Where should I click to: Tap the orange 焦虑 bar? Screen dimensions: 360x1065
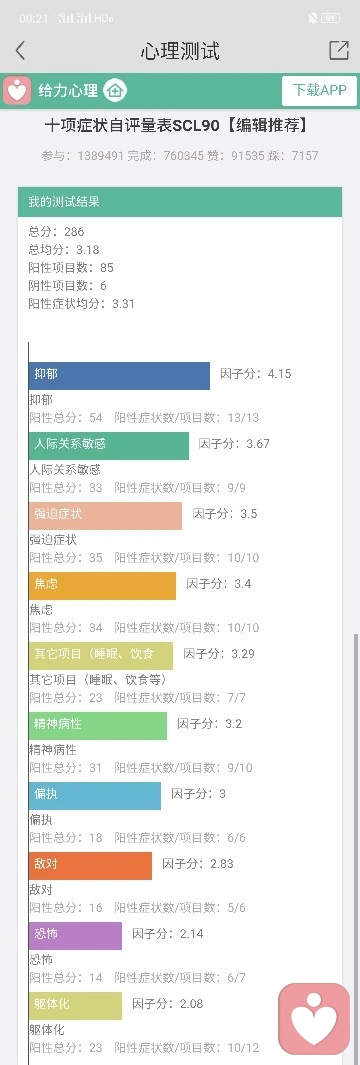click(x=103, y=585)
